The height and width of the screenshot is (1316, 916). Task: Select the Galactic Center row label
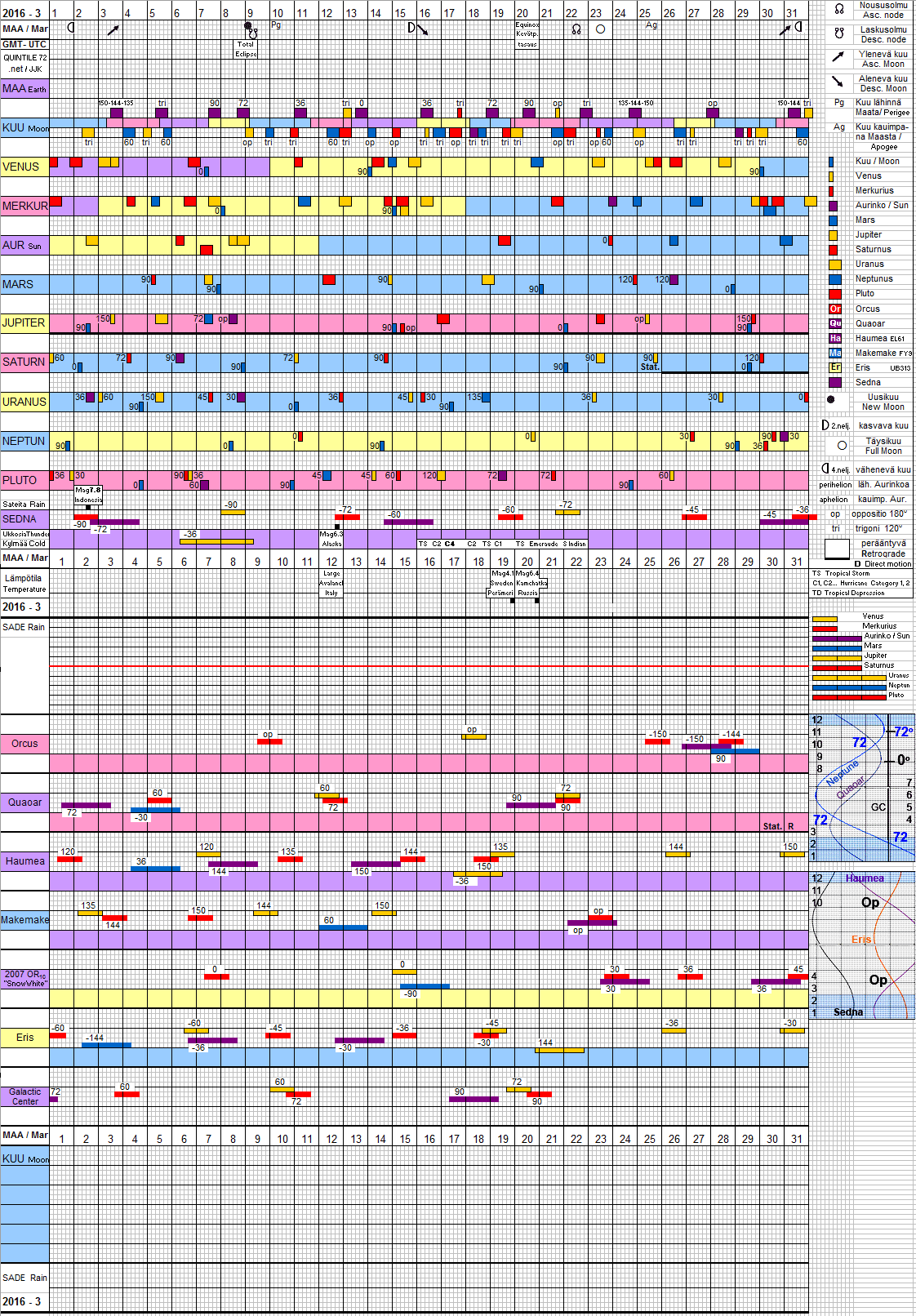(24, 1096)
